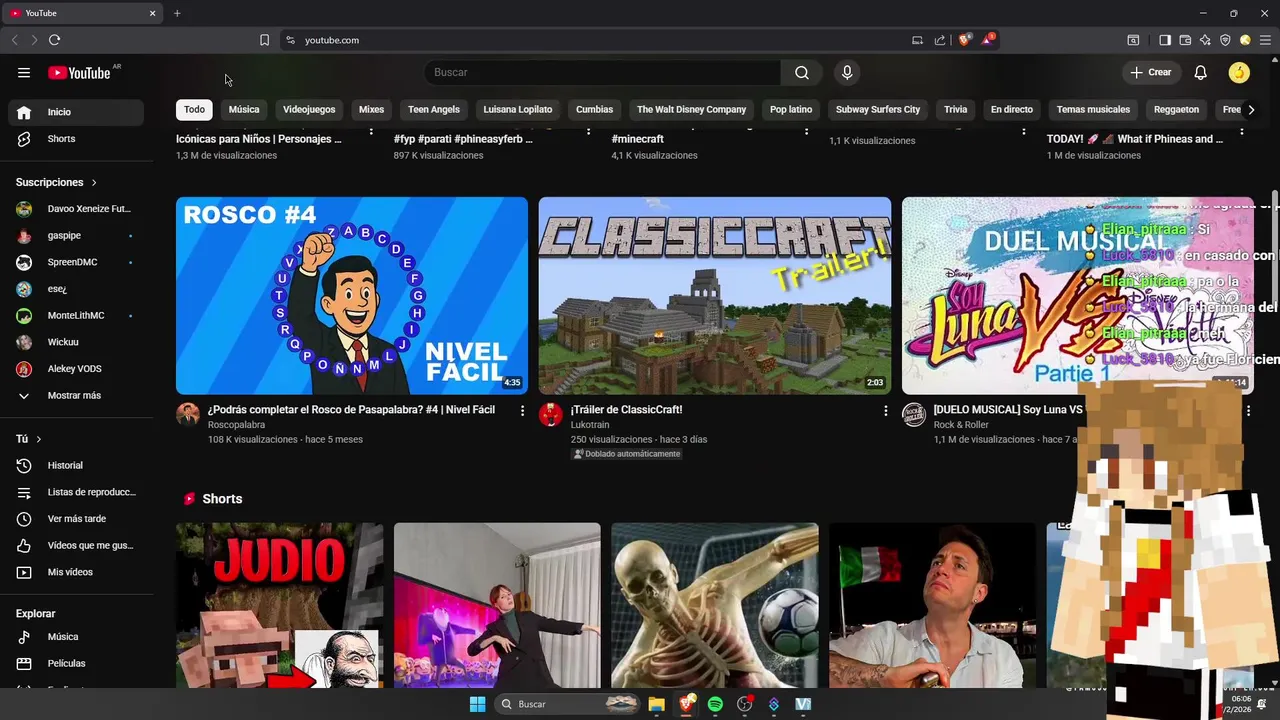Viewport: 1280px width, 720px height.
Task: Select the Todo filter chip
Action: (194, 109)
